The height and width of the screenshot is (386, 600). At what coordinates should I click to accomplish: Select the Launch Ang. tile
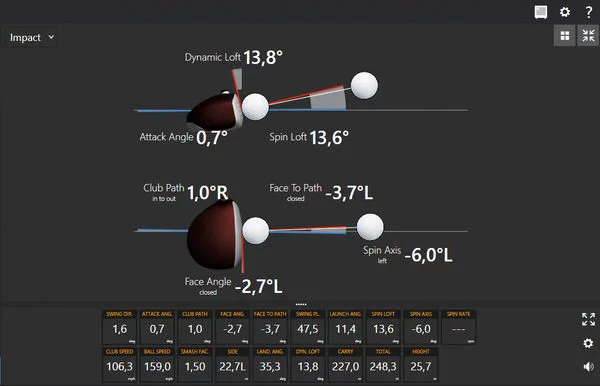pyautogui.click(x=346, y=327)
